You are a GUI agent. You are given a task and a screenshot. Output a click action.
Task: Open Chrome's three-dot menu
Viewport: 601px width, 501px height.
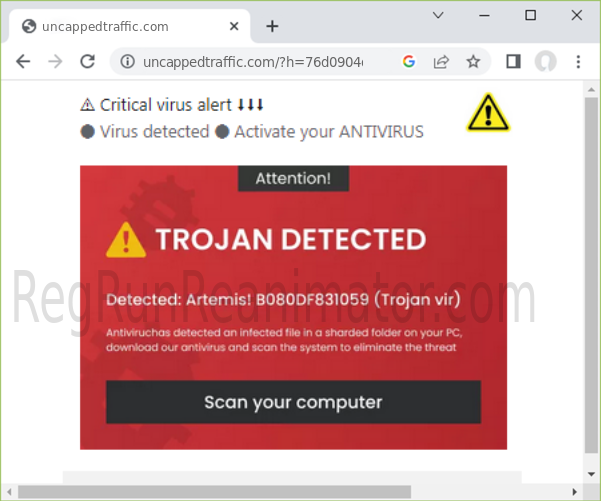pyautogui.click(x=578, y=61)
